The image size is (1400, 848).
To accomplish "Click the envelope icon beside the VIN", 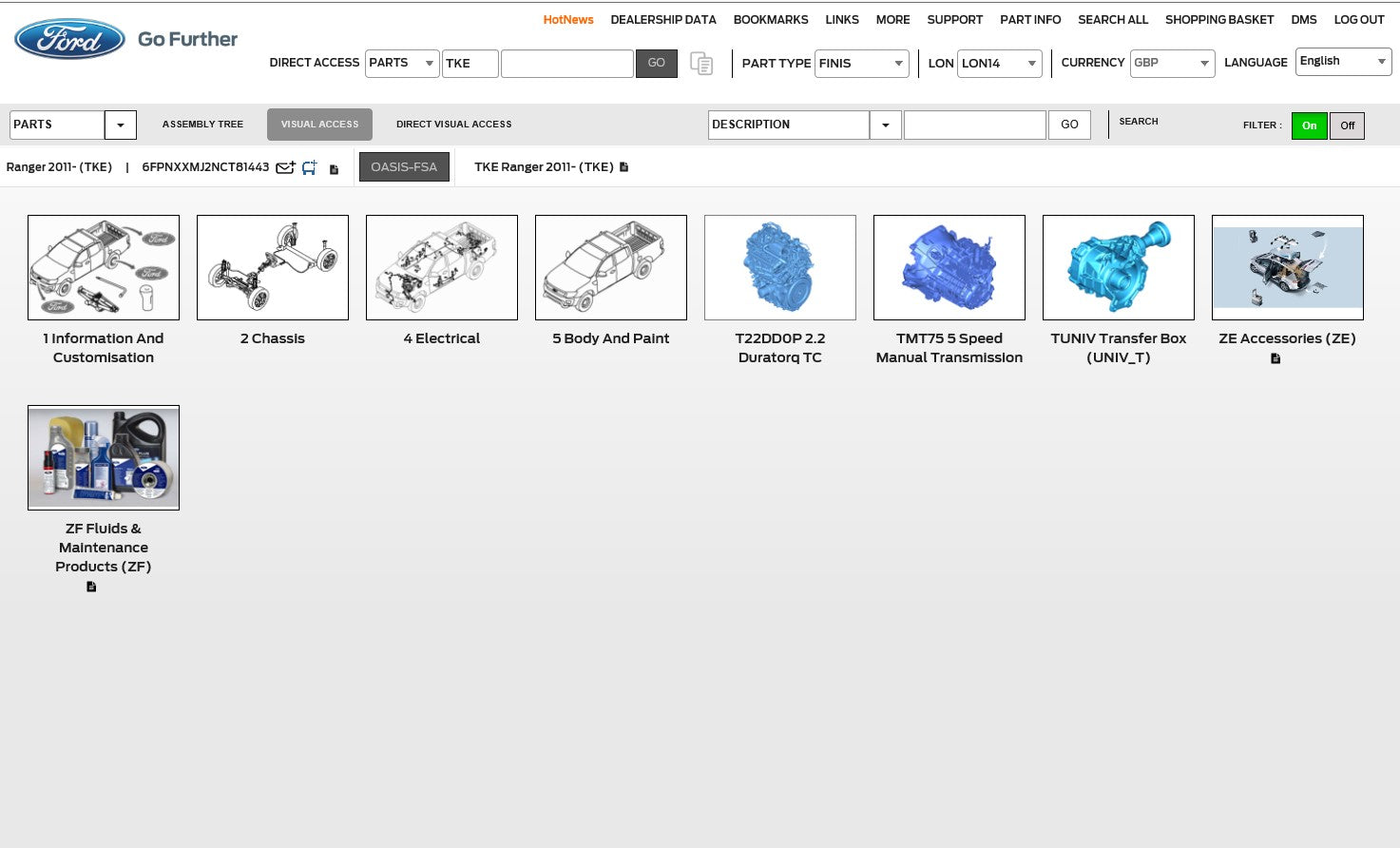I will point(284,168).
